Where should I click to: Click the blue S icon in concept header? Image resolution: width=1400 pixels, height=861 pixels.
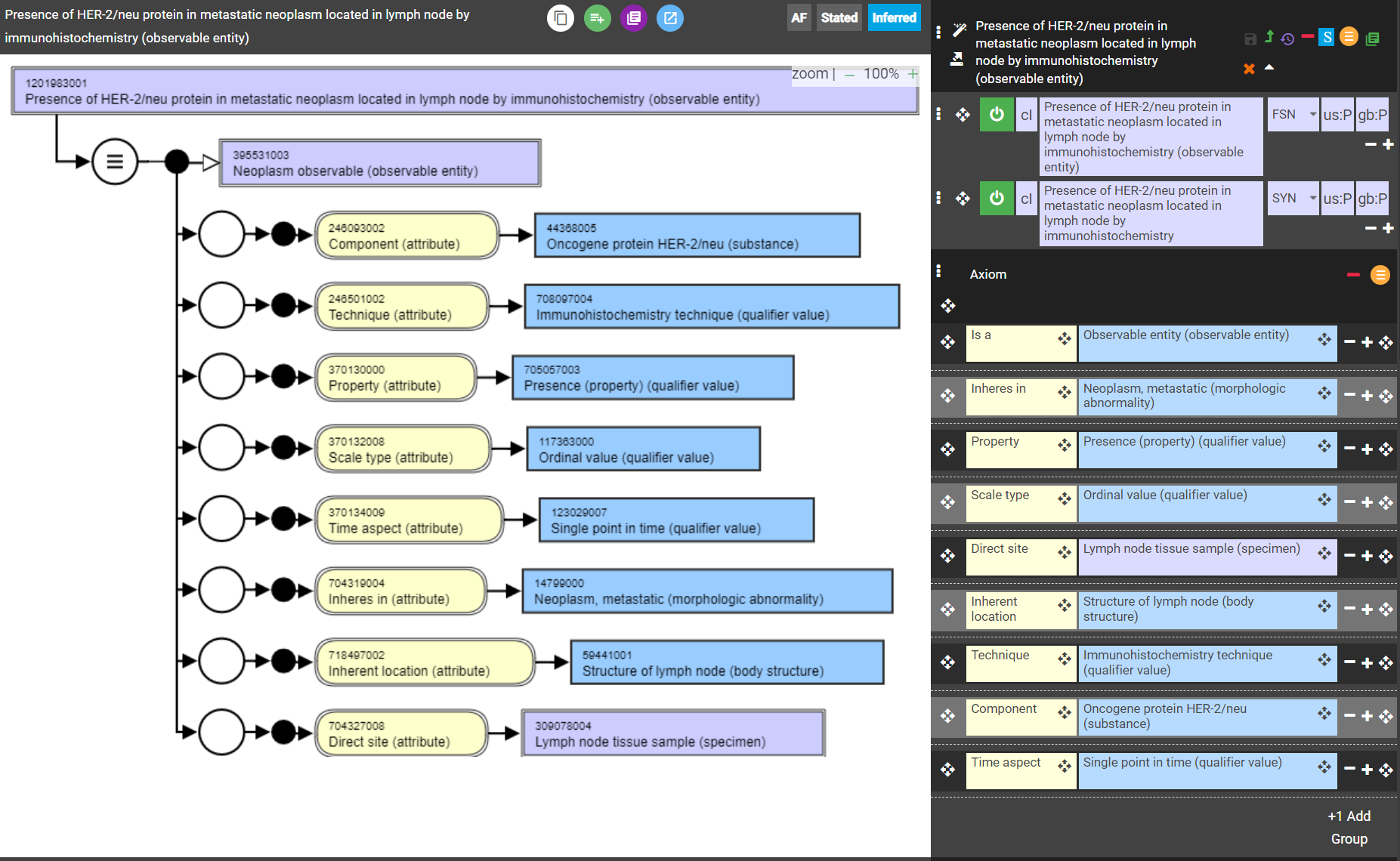[x=1327, y=37]
